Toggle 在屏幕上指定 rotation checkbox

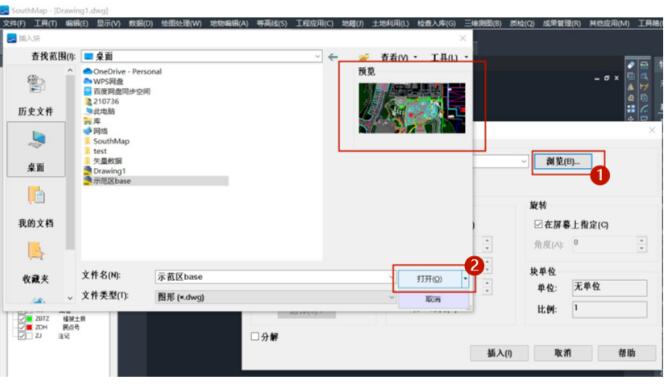[x=538, y=224]
